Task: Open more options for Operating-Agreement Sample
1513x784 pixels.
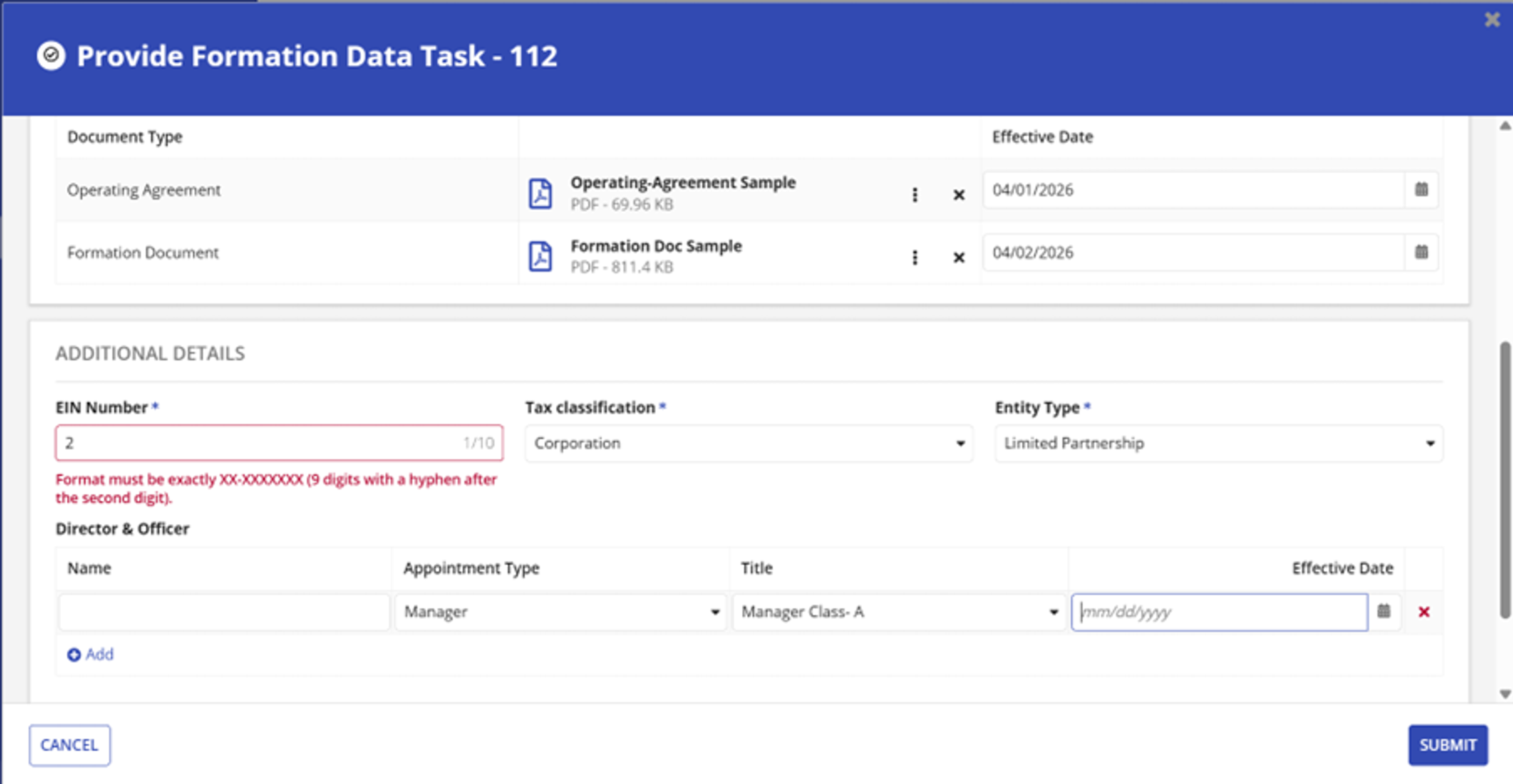Action: pyautogui.click(x=914, y=195)
